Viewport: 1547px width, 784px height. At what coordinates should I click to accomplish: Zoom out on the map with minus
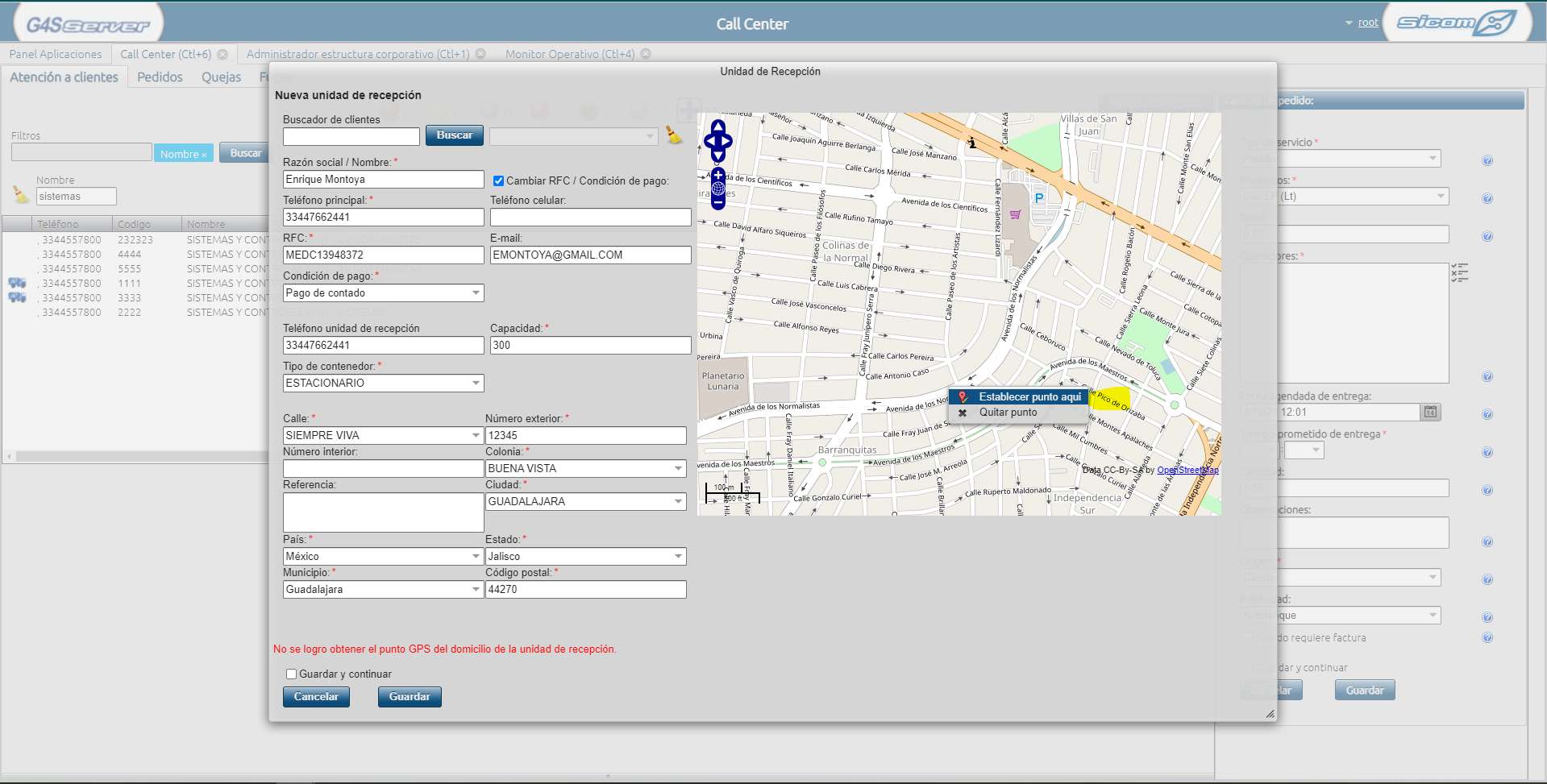[718, 204]
